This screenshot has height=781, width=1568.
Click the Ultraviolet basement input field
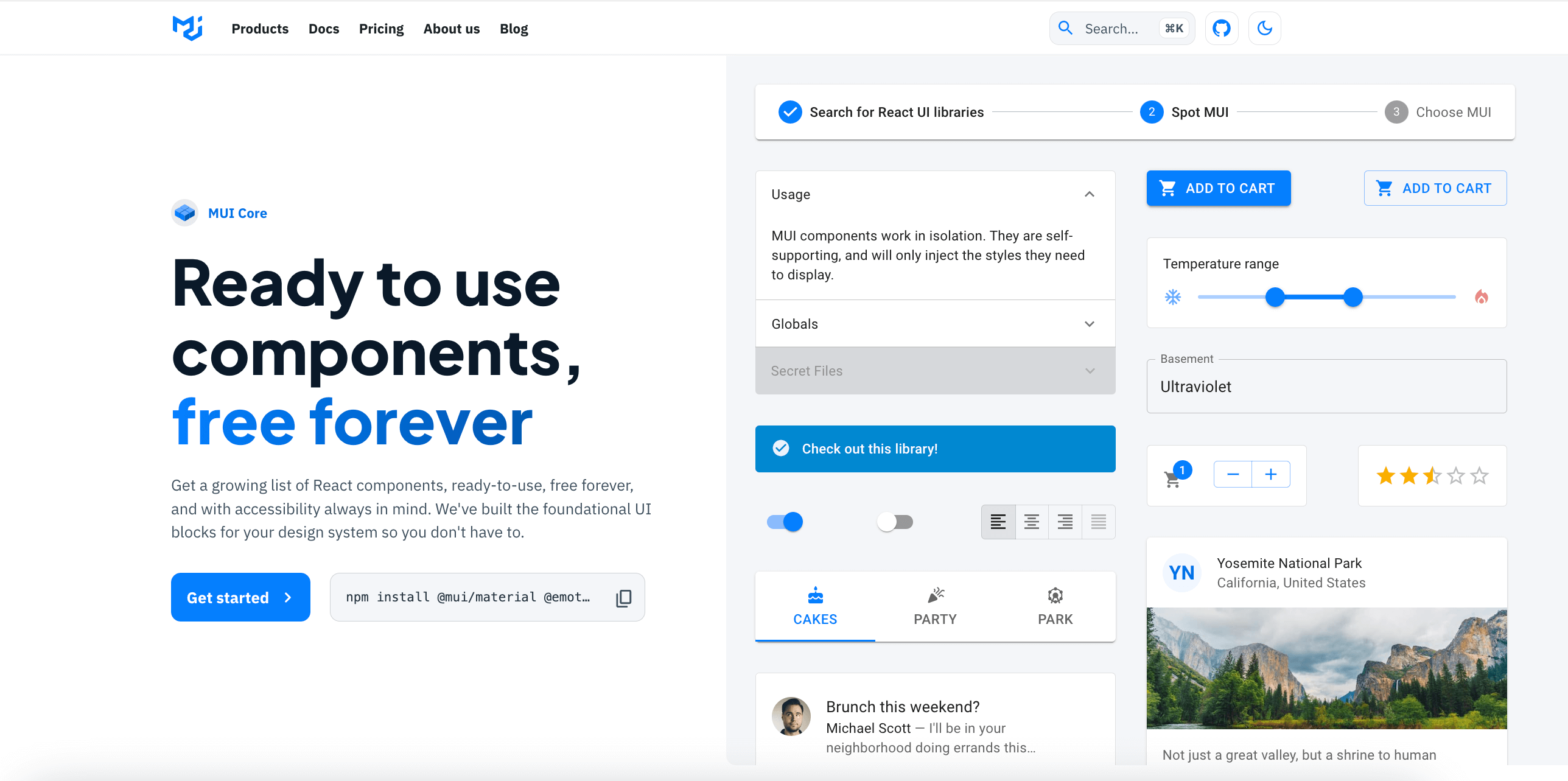point(1326,386)
